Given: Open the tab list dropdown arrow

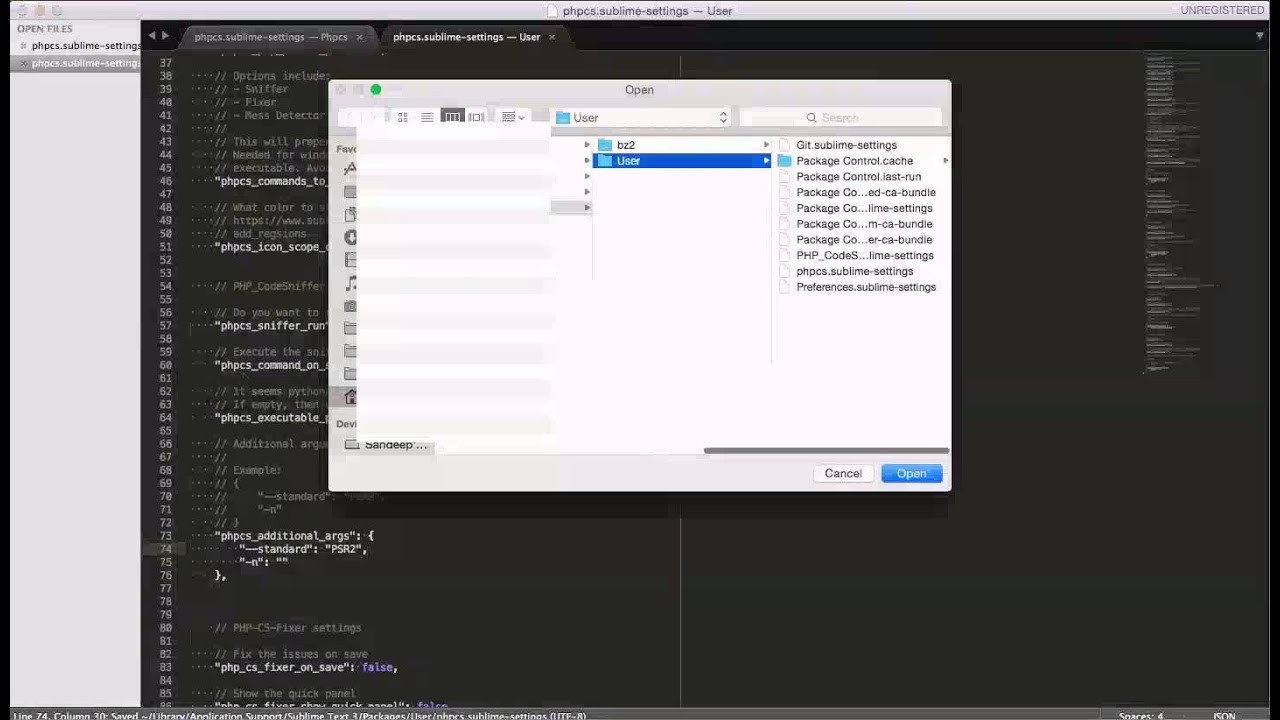Looking at the screenshot, I should pos(1260,36).
